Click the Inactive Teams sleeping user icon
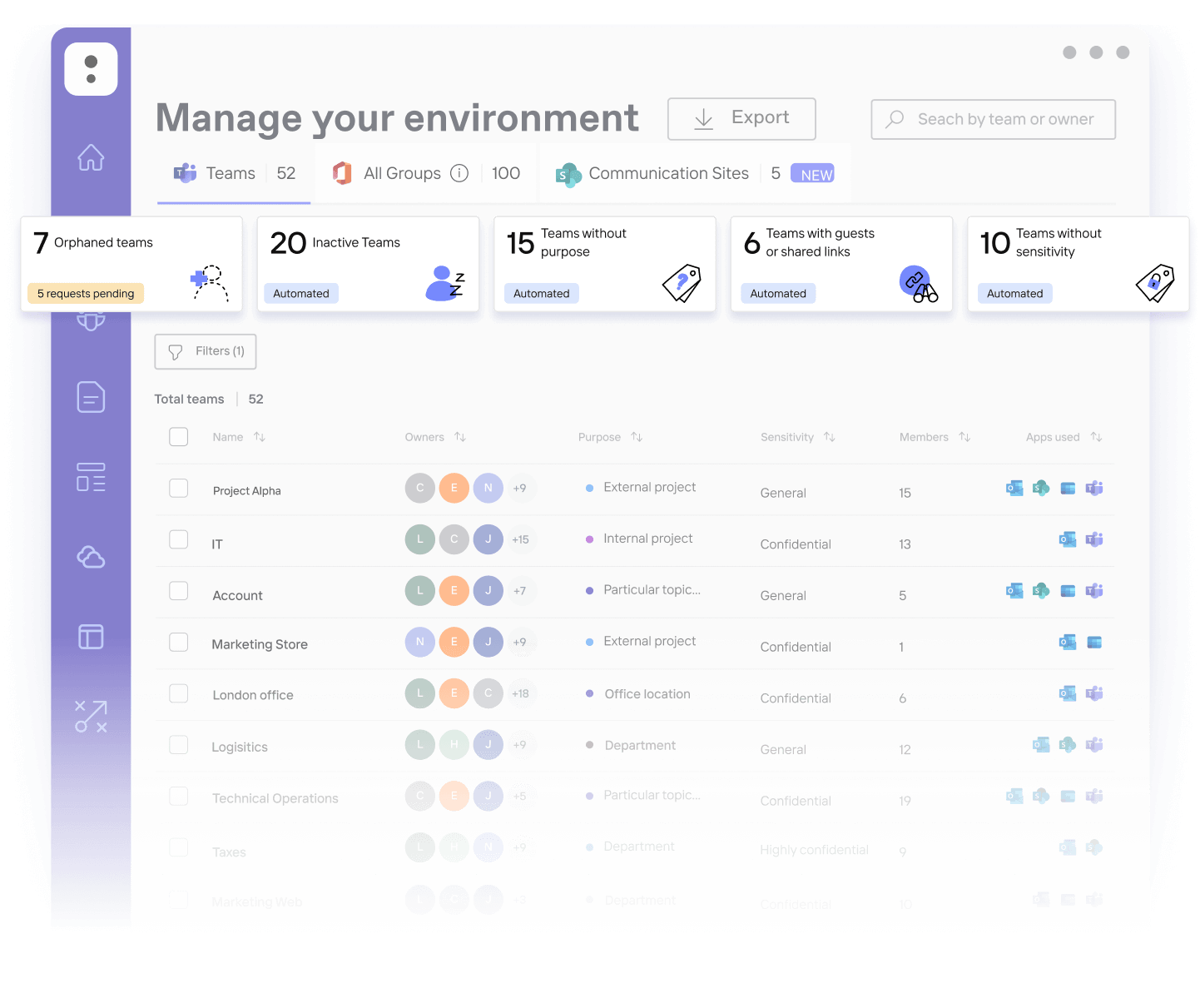The width and height of the screenshot is (1200, 1008). (445, 283)
